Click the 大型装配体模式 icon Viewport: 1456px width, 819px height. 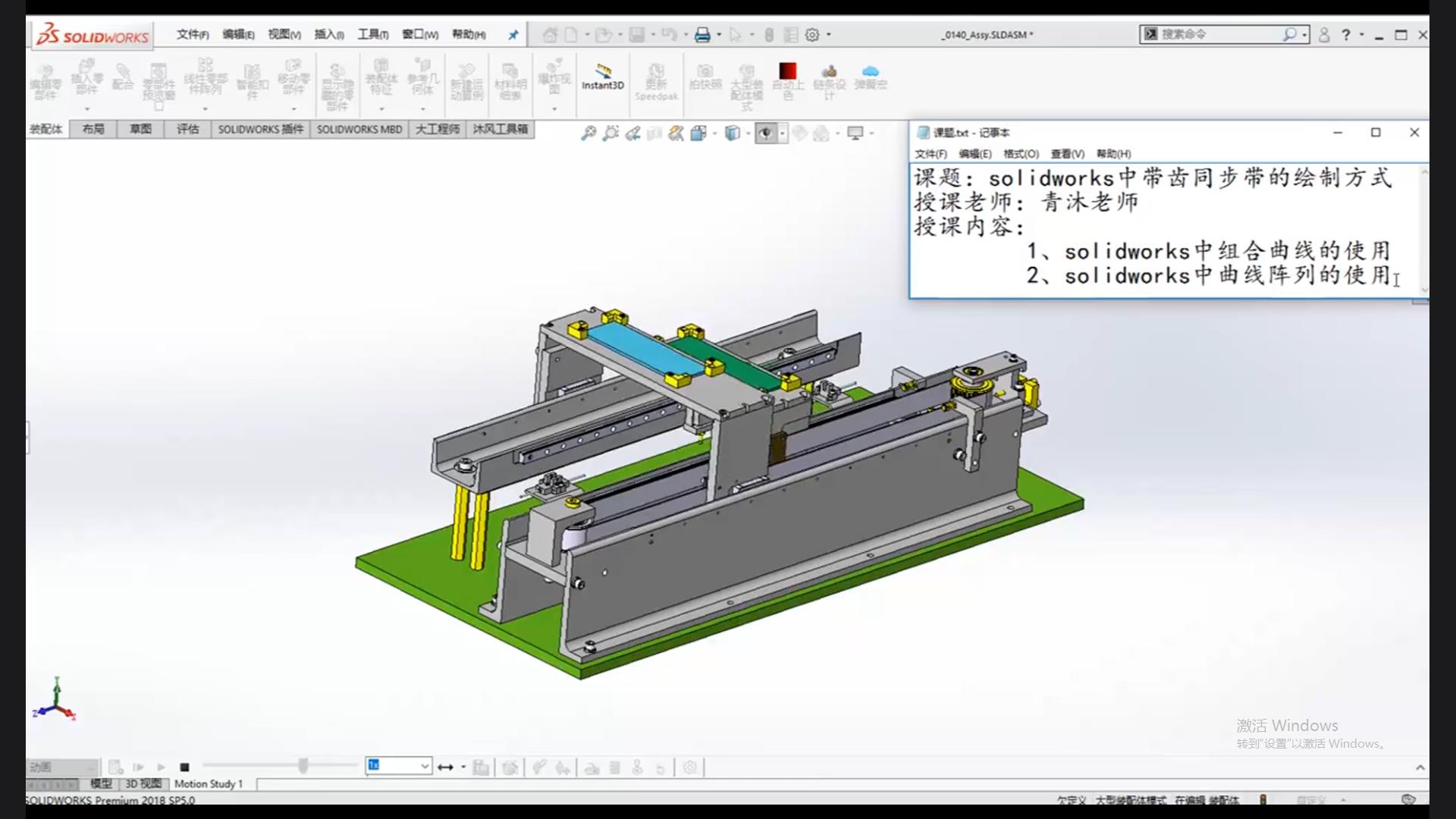[x=746, y=87]
